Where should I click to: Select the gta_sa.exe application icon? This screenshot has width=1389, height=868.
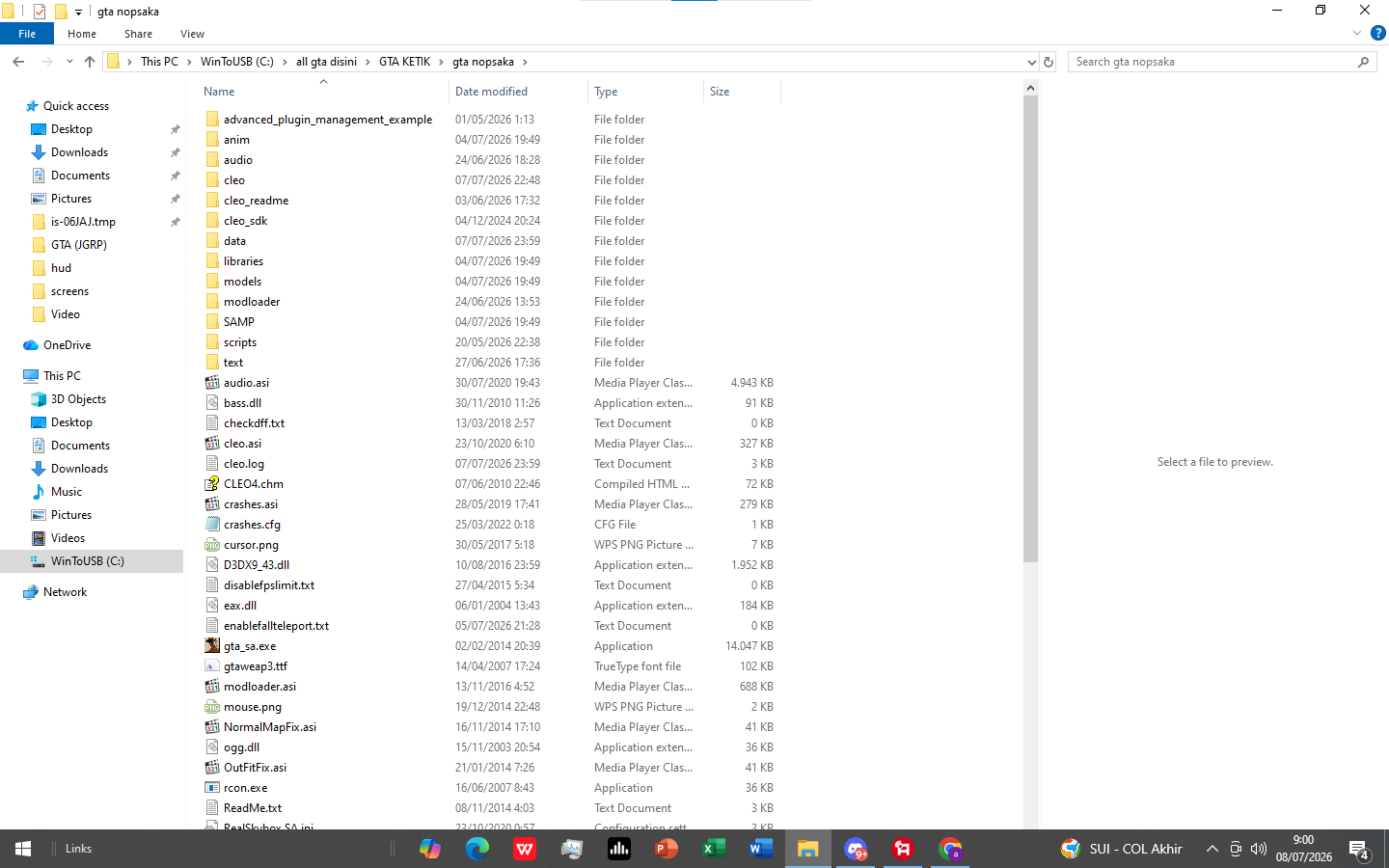pyautogui.click(x=212, y=646)
